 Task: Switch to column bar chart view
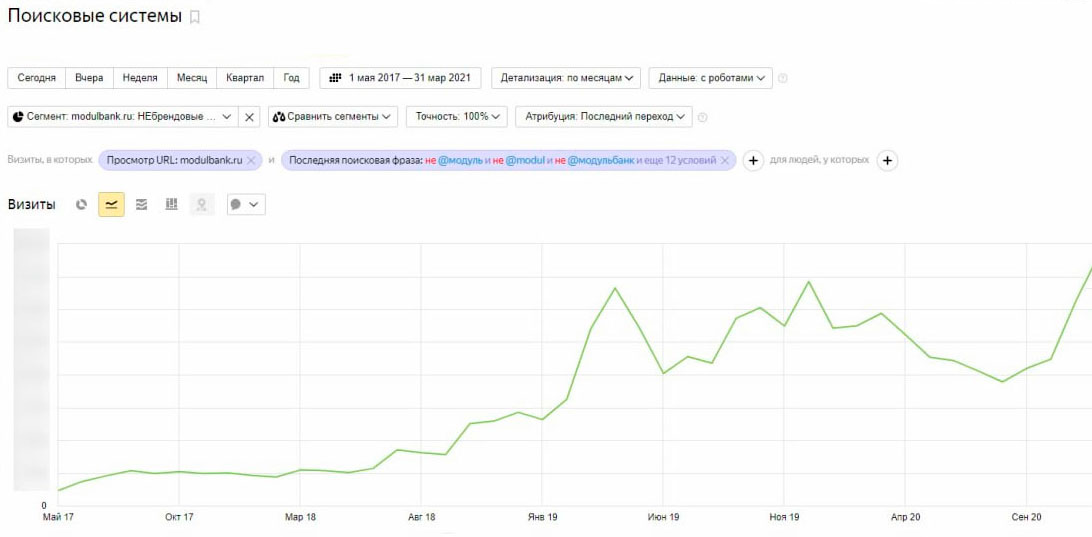click(171, 204)
